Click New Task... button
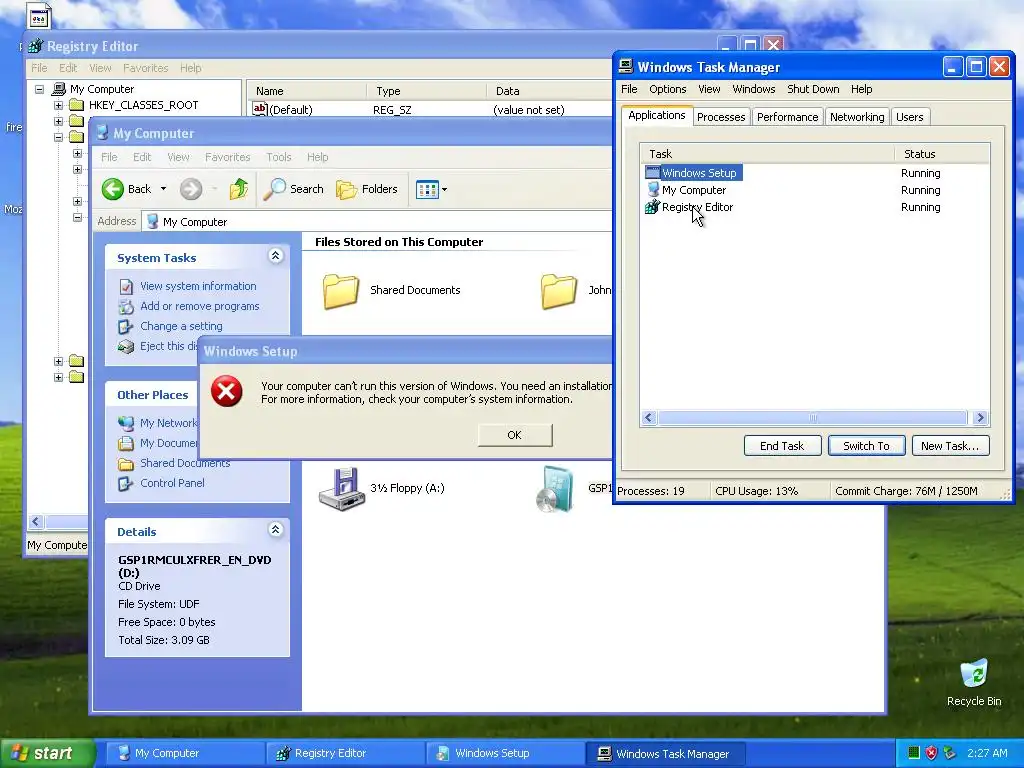The height and width of the screenshot is (768, 1024). point(950,446)
